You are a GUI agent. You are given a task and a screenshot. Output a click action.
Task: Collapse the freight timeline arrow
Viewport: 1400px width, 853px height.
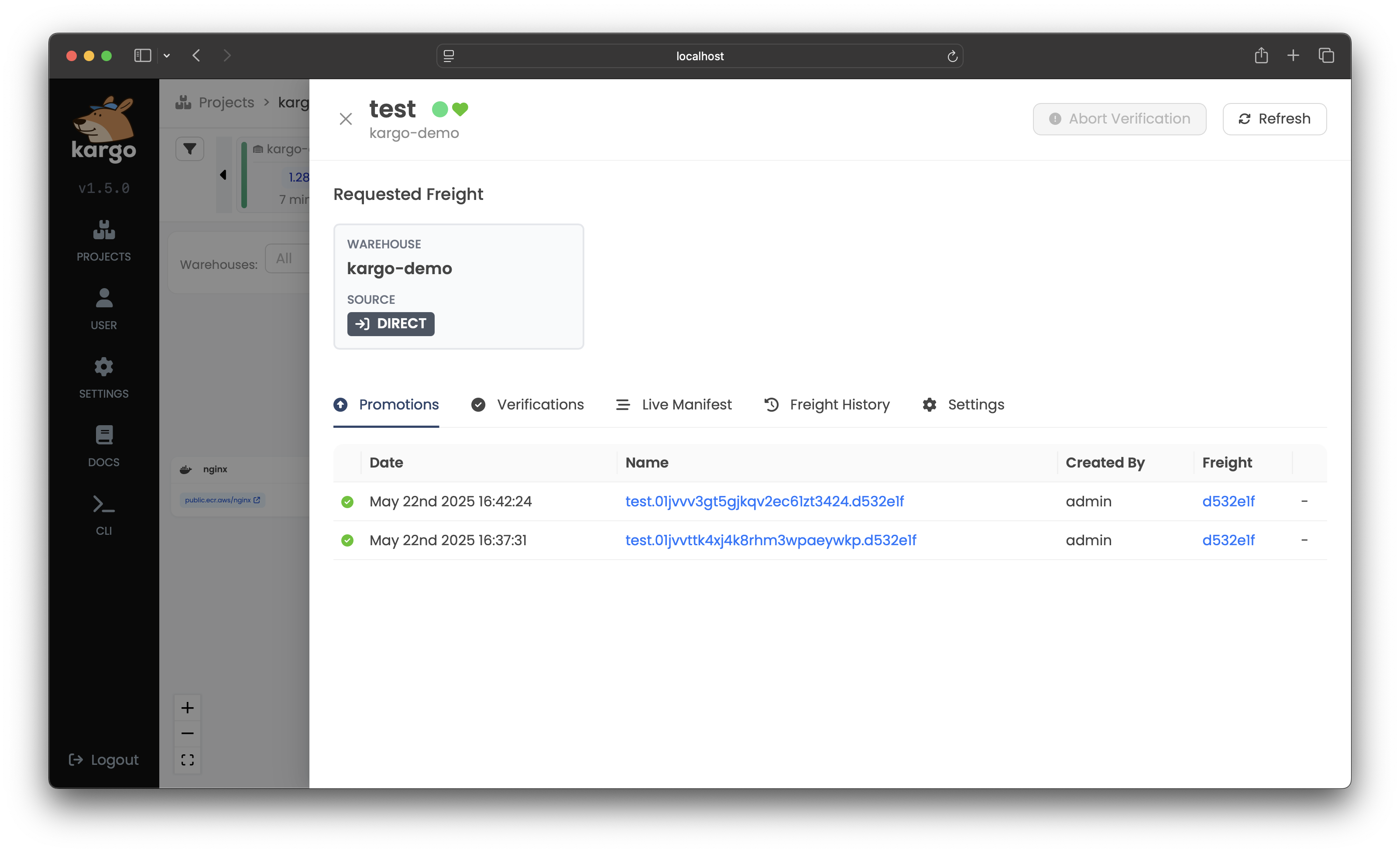[223, 175]
